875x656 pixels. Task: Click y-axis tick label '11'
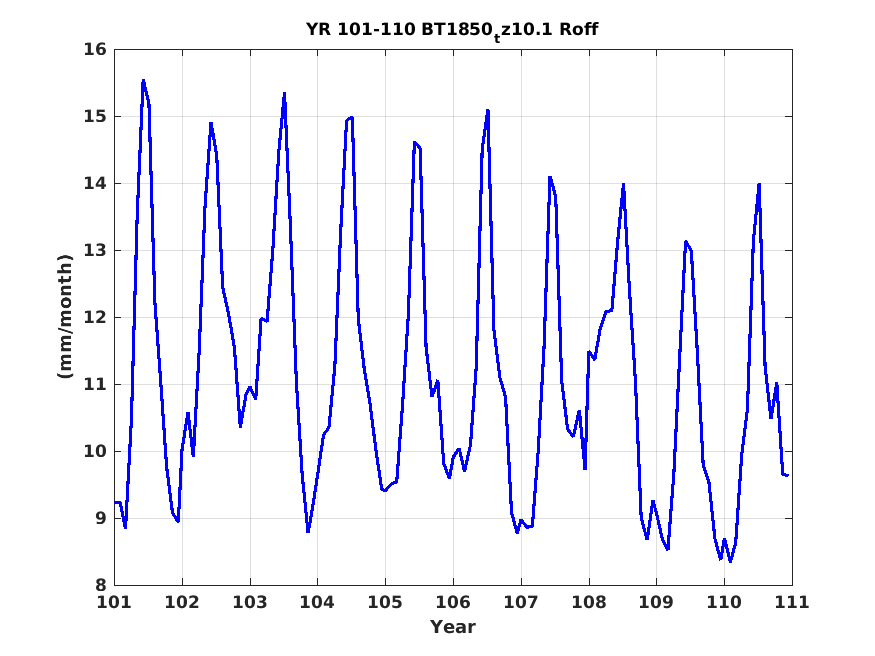pos(95,384)
